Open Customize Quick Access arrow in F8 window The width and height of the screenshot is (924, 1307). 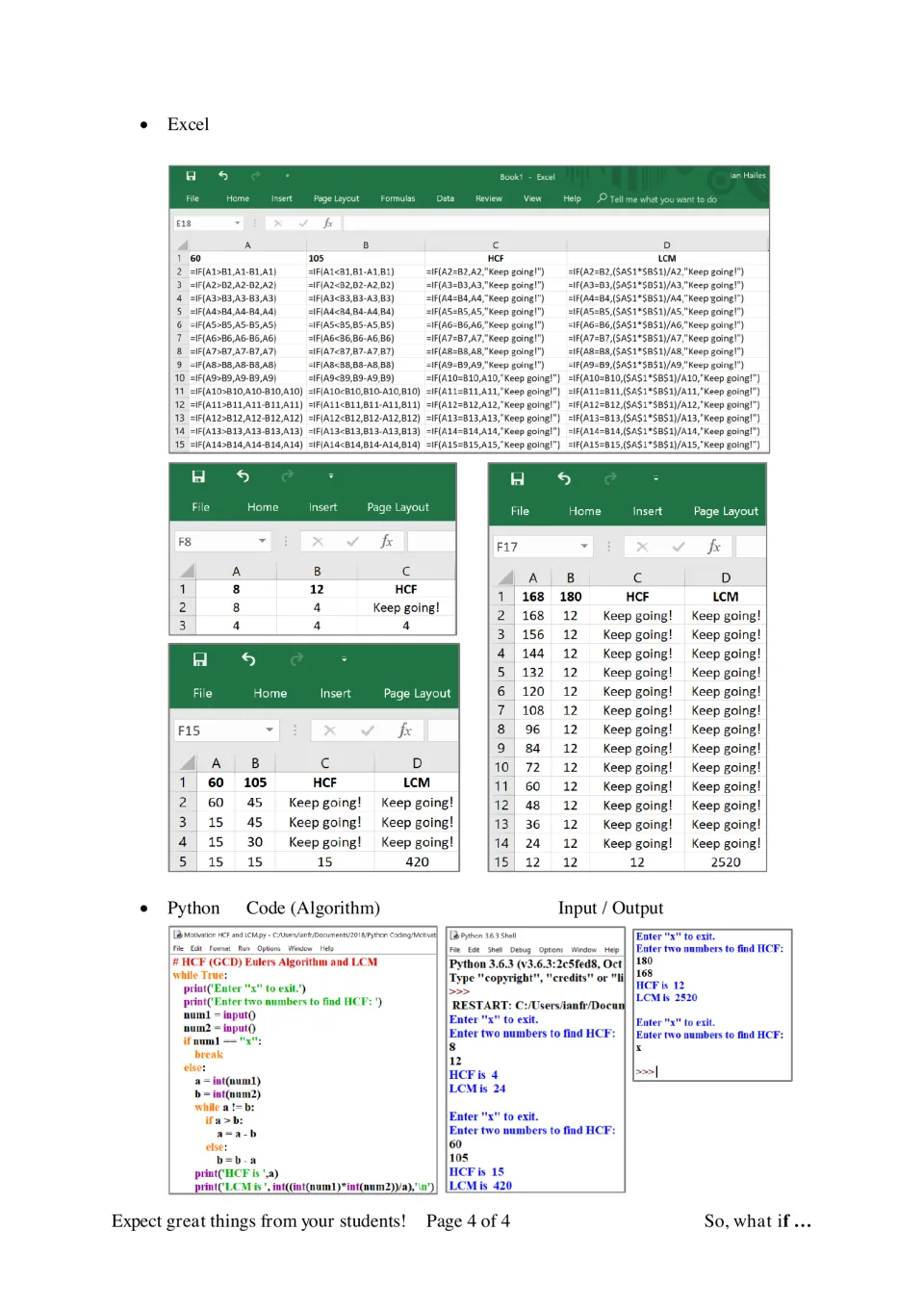[x=330, y=476]
